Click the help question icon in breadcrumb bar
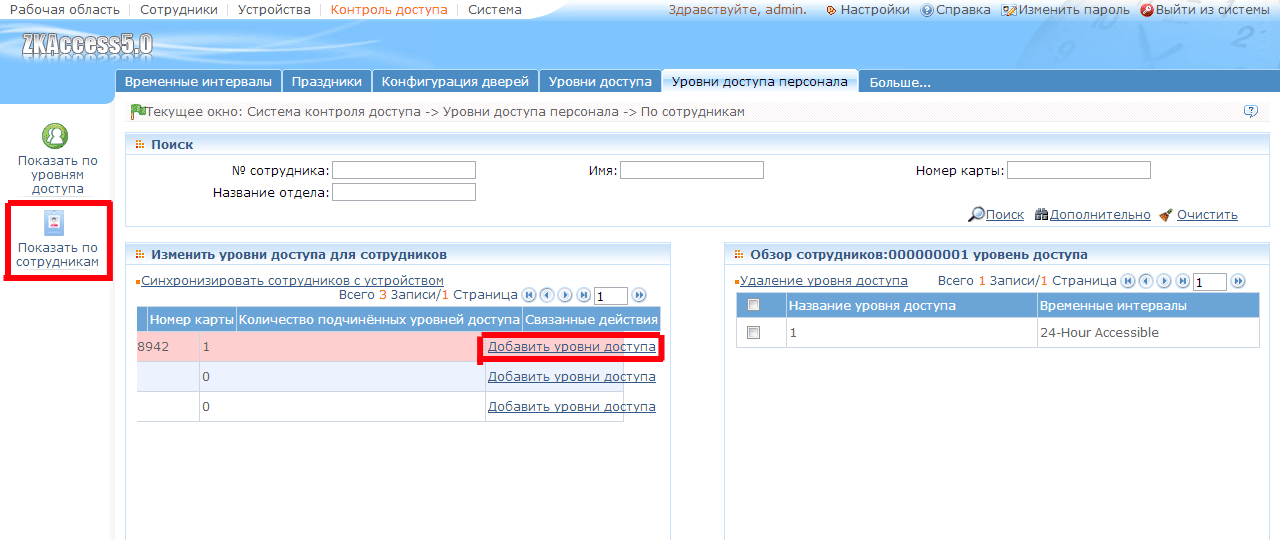 click(1250, 111)
